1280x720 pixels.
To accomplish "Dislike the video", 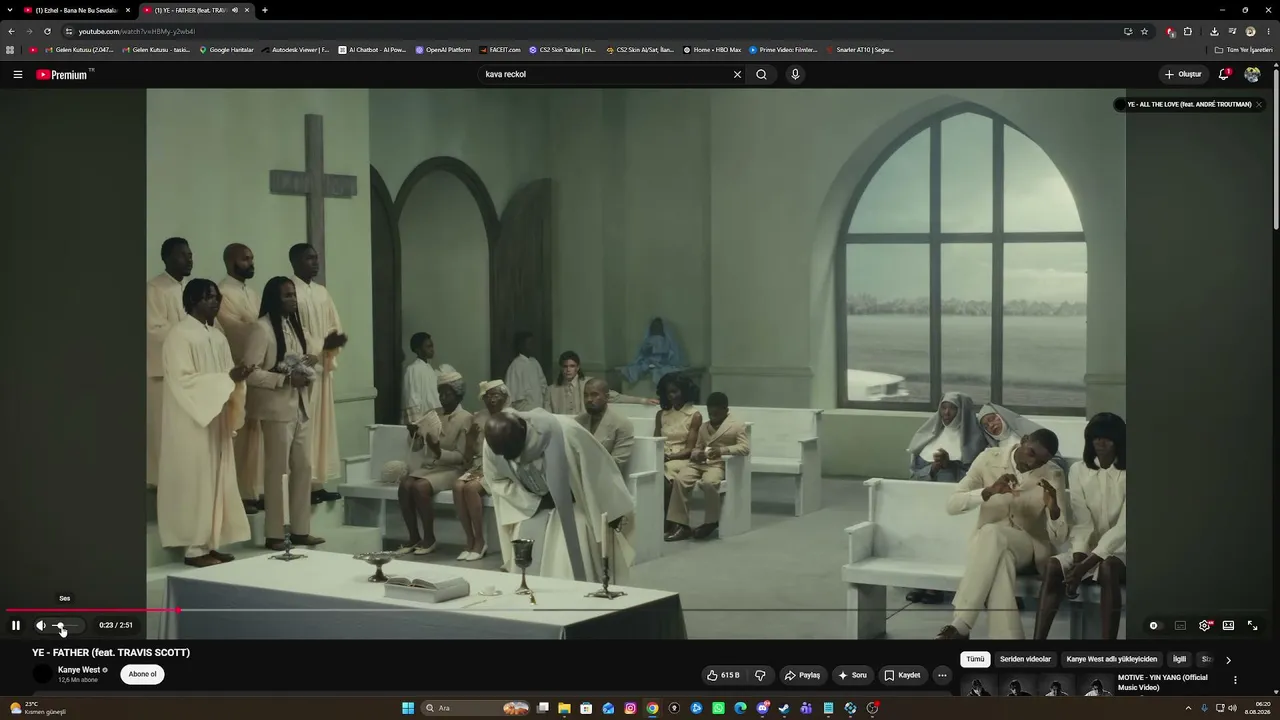I will pyautogui.click(x=760, y=675).
